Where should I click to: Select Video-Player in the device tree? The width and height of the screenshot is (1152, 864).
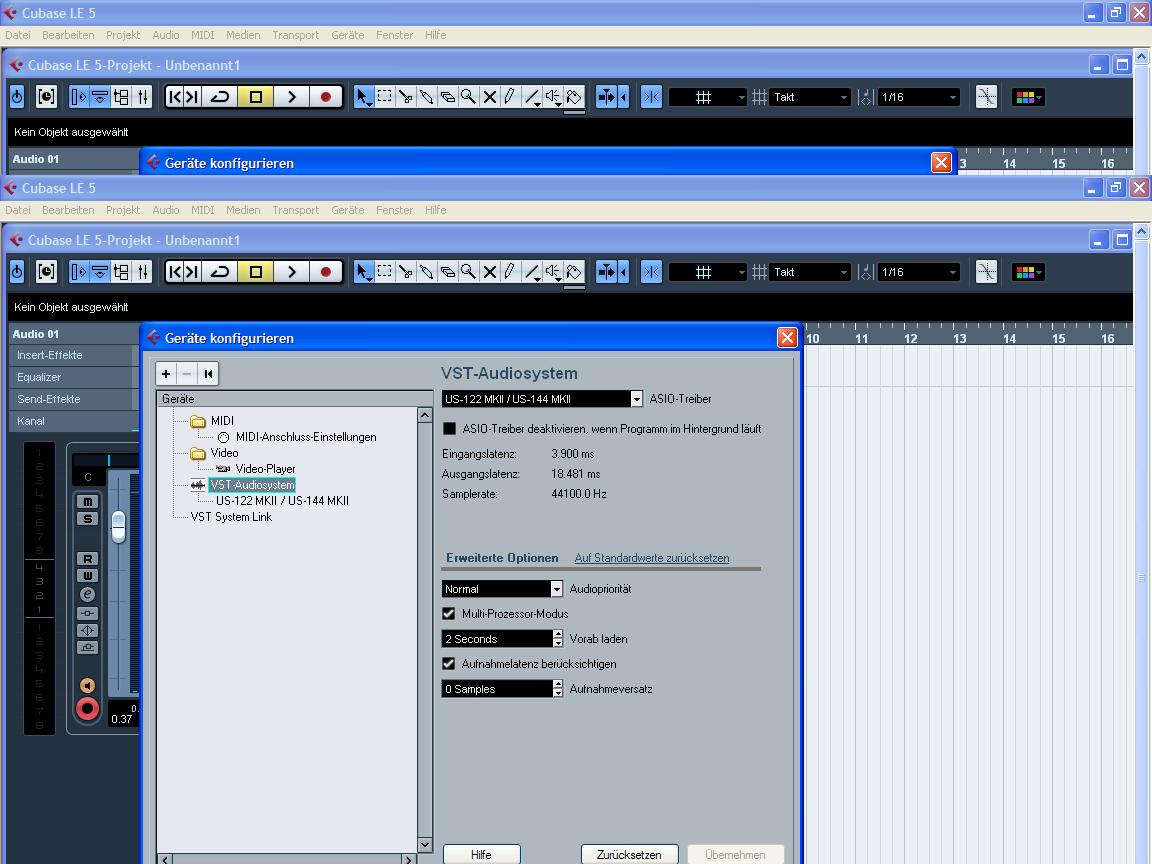point(265,469)
